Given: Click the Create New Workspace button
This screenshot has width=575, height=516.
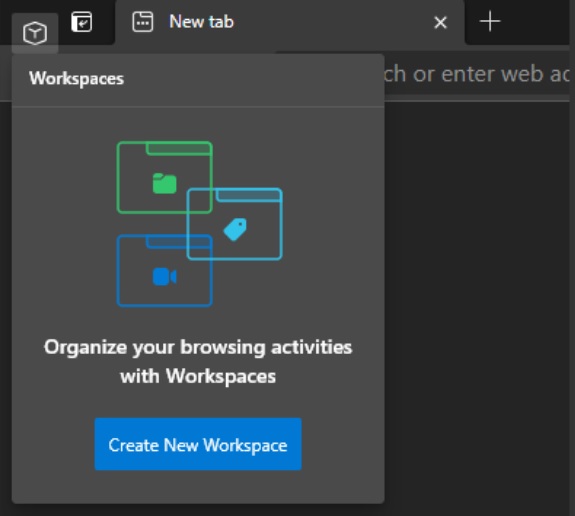Looking at the screenshot, I should [198, 444].
